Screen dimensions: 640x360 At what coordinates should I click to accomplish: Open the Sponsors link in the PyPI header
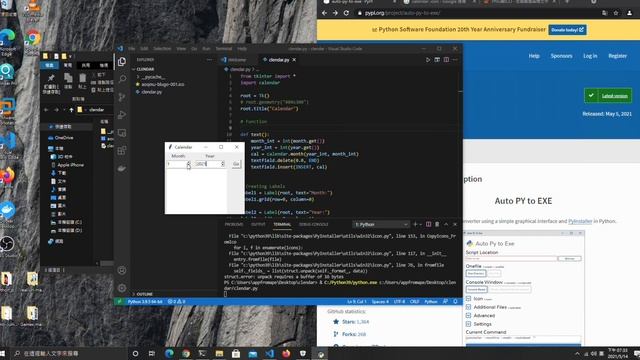click(x=561, y=56)
